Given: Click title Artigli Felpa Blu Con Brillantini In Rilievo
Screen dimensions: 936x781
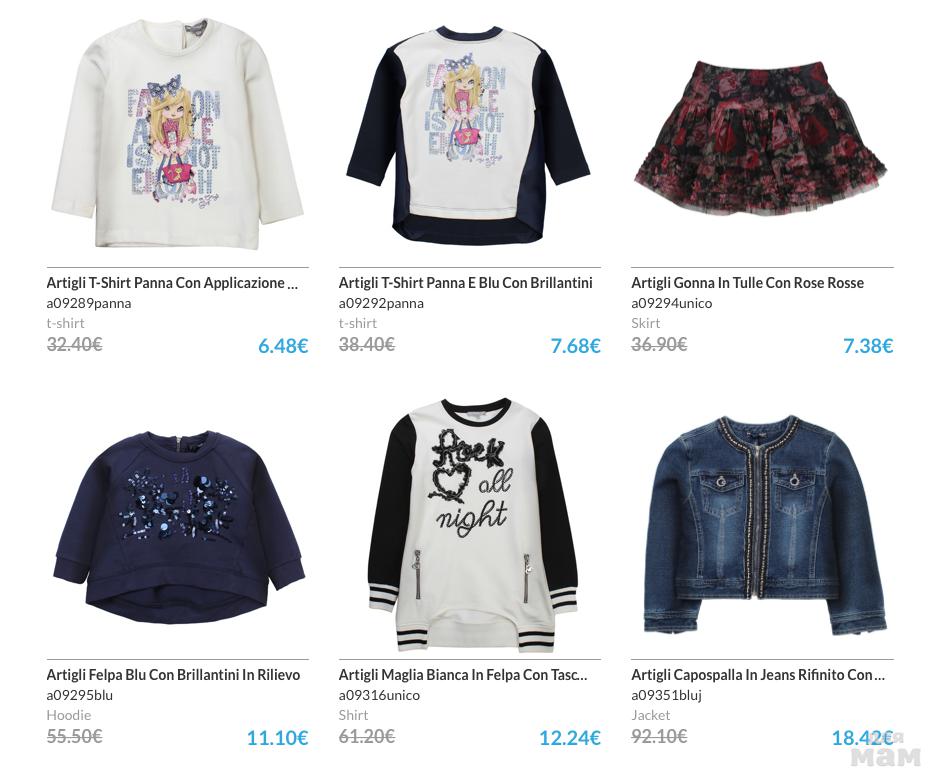Looking at the screenshot, I should click(173, 675).
